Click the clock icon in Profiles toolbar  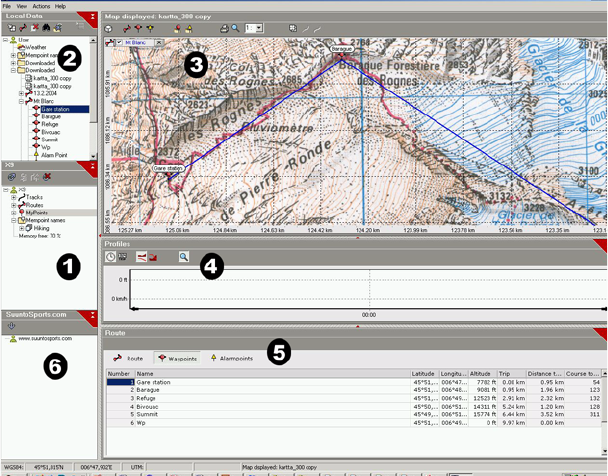click(x=111, y=257)
